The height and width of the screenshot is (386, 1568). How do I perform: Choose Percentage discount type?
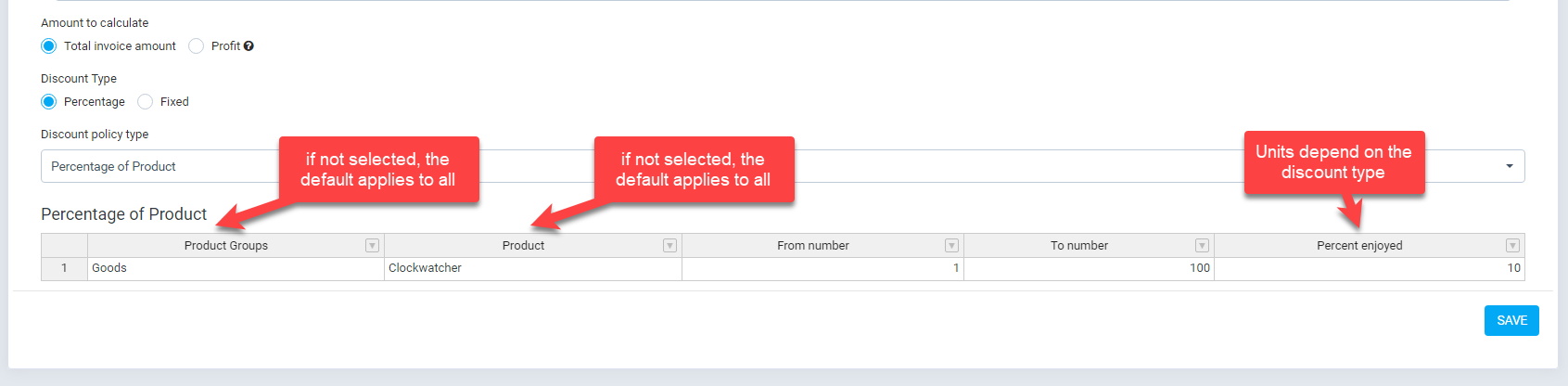(x=49, y=102)
